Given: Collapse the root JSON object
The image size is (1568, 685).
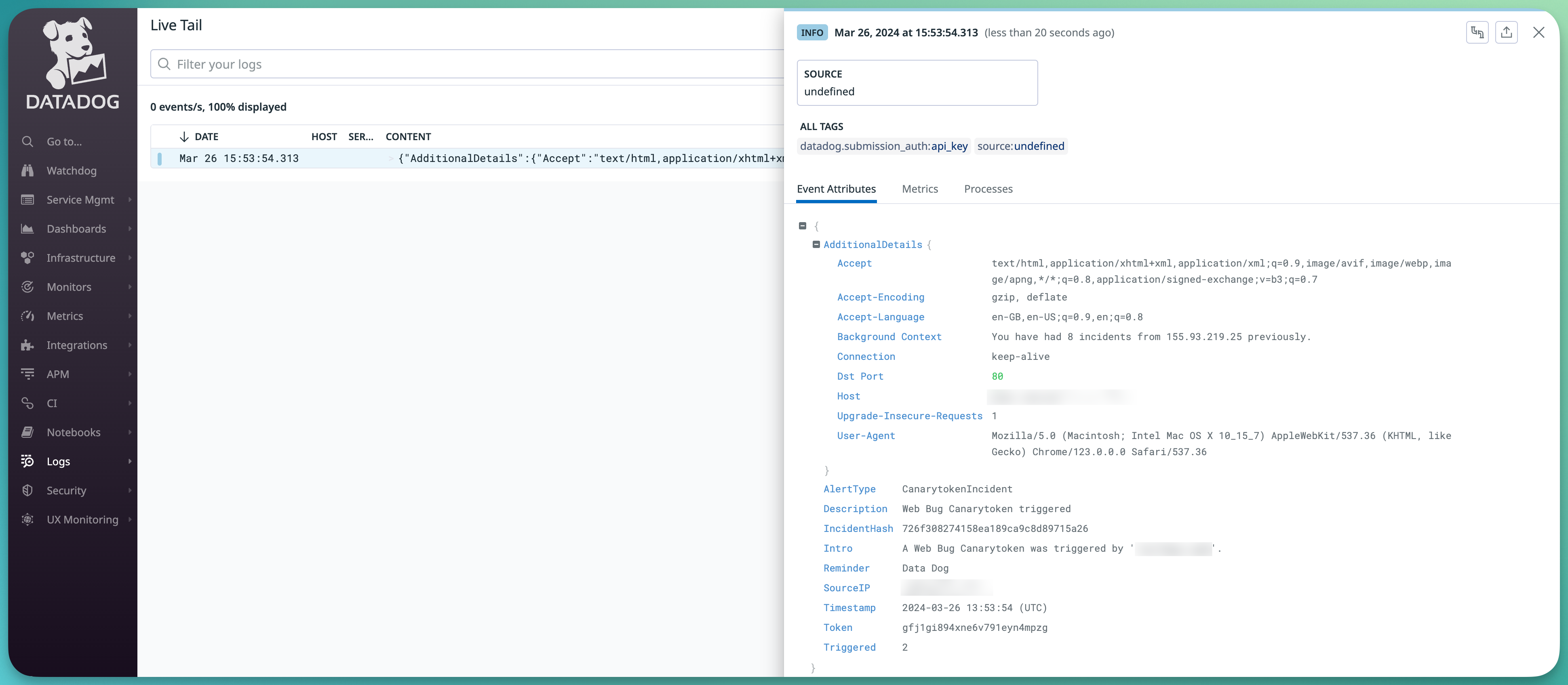Looking at the screenshot, I should point(802,226).
